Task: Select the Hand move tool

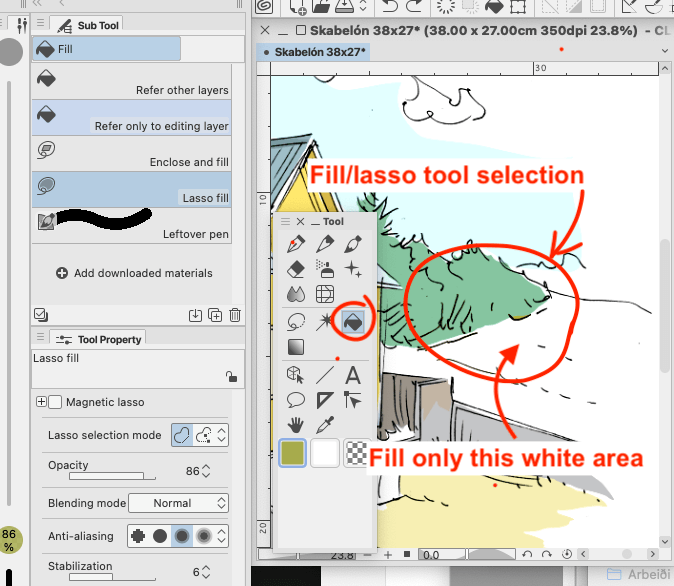Action: [296, 425]
